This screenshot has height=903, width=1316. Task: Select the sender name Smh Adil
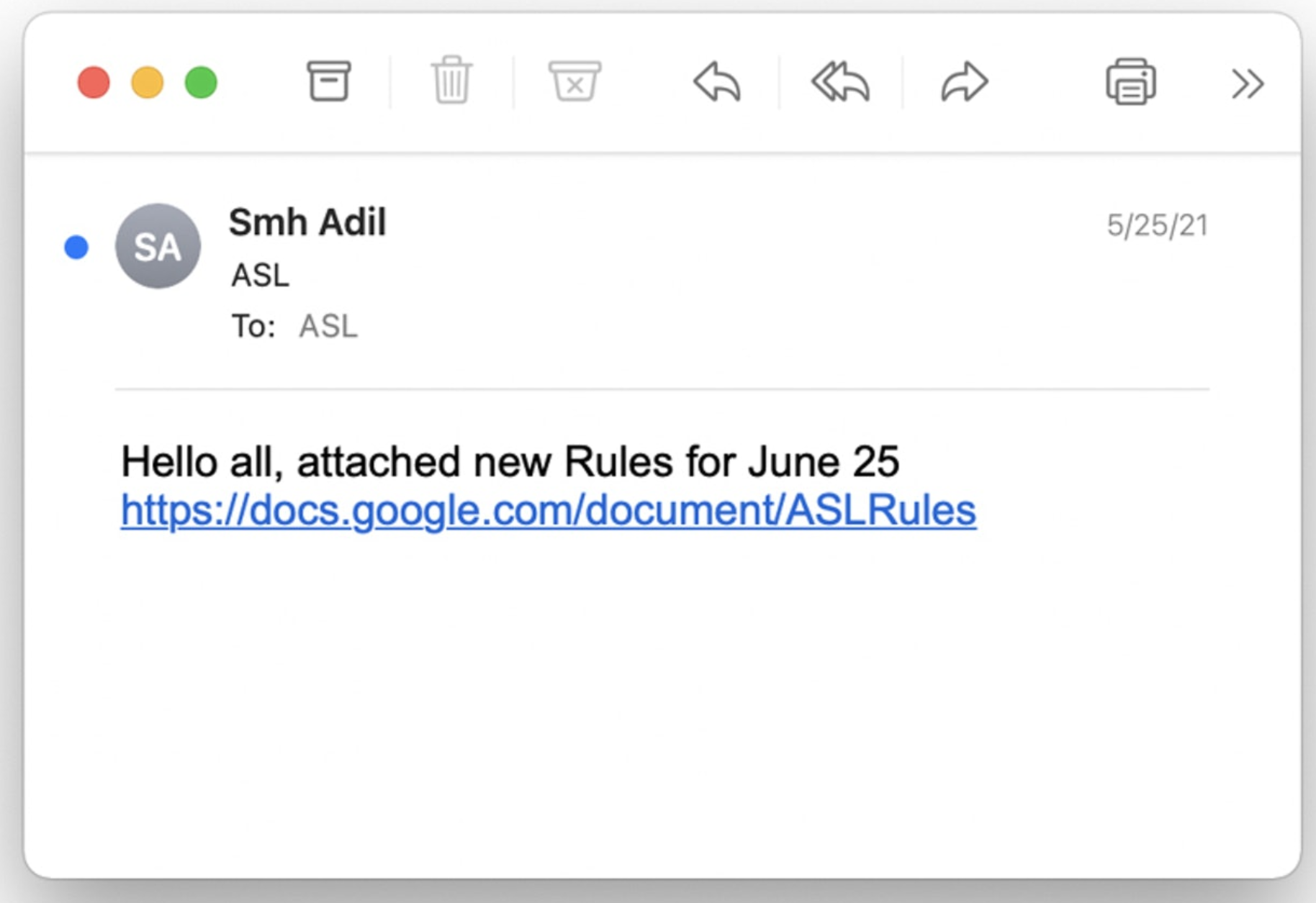coord(307,222)
